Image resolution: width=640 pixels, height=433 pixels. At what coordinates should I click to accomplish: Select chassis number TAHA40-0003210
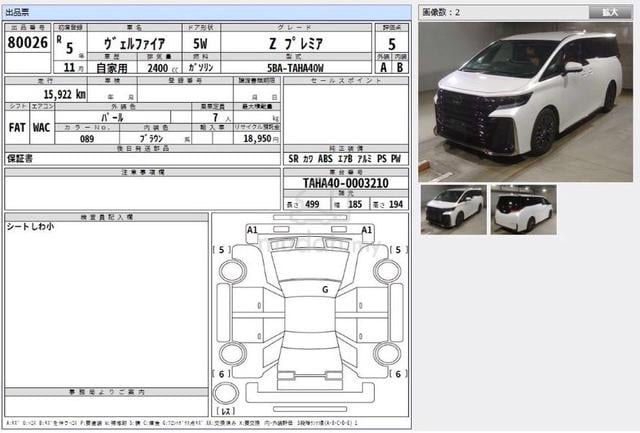pyautogui.click(x=345, y=183)
